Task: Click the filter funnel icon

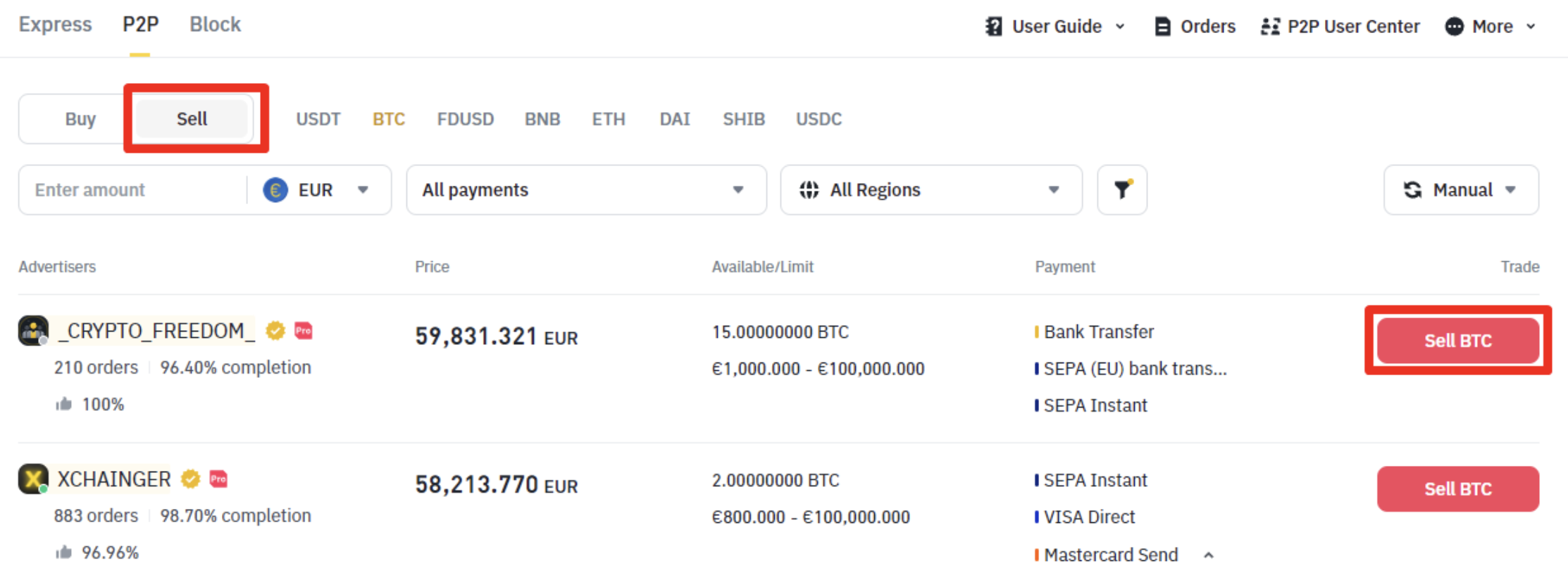Action: (x=1122, y=189)
